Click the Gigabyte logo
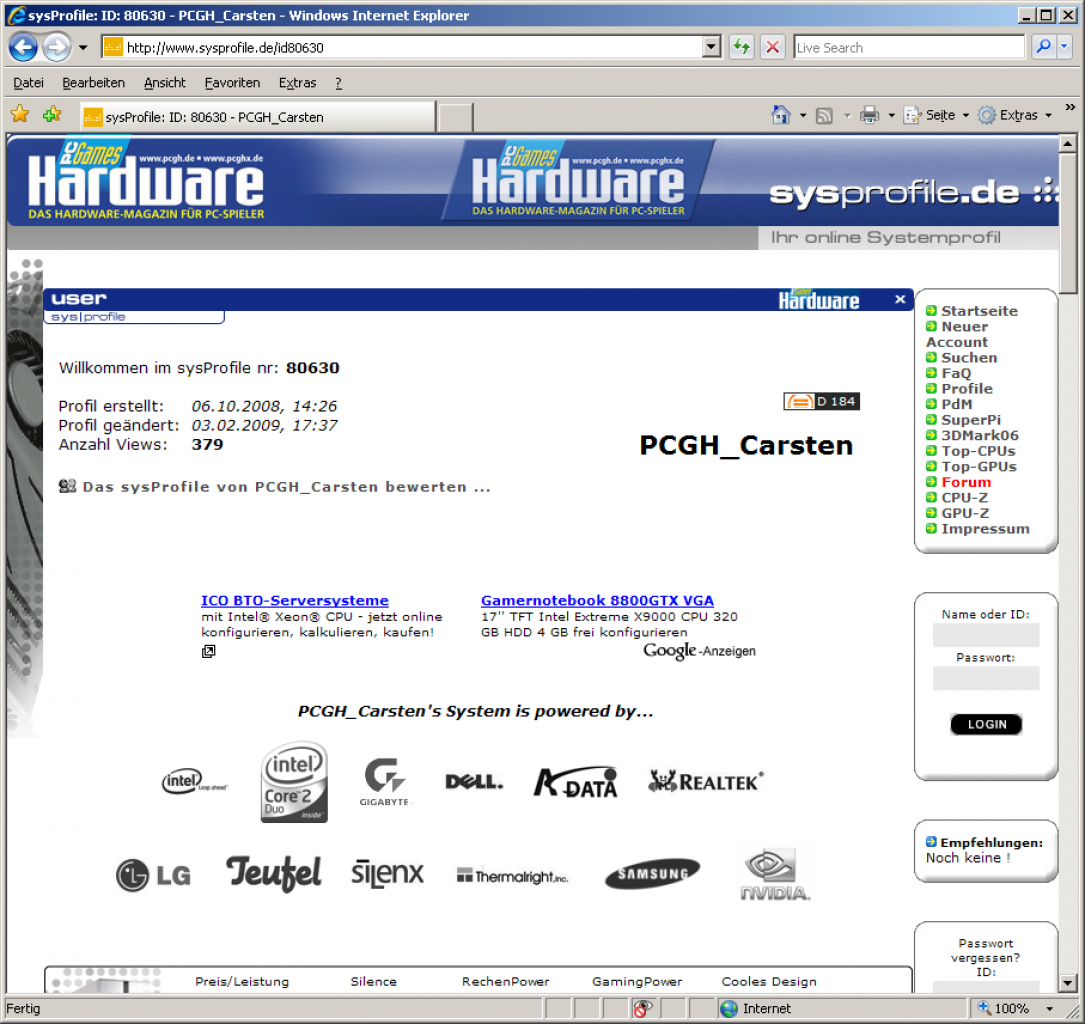 tap(385, 783)
